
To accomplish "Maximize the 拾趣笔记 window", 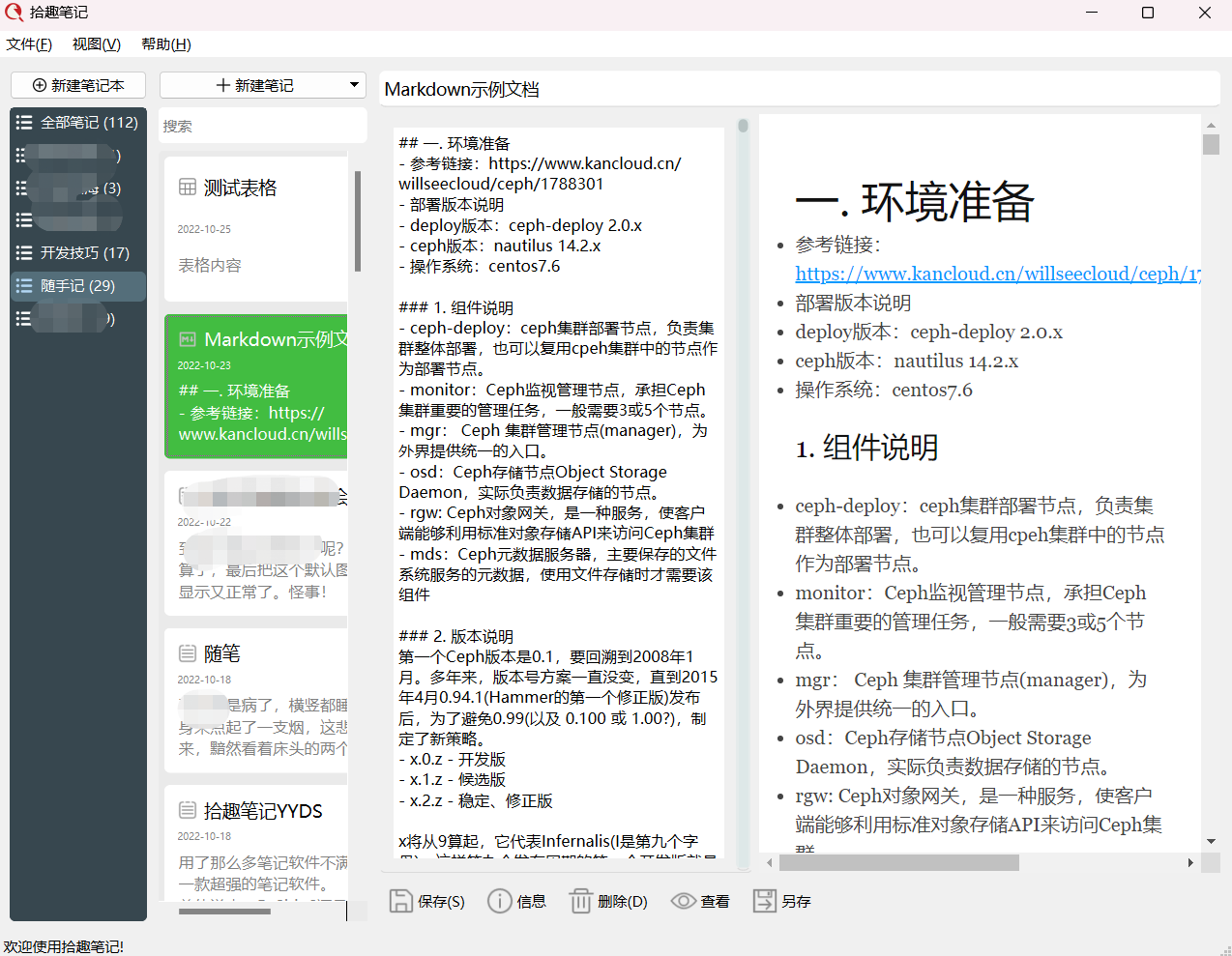I will 1148,13.
